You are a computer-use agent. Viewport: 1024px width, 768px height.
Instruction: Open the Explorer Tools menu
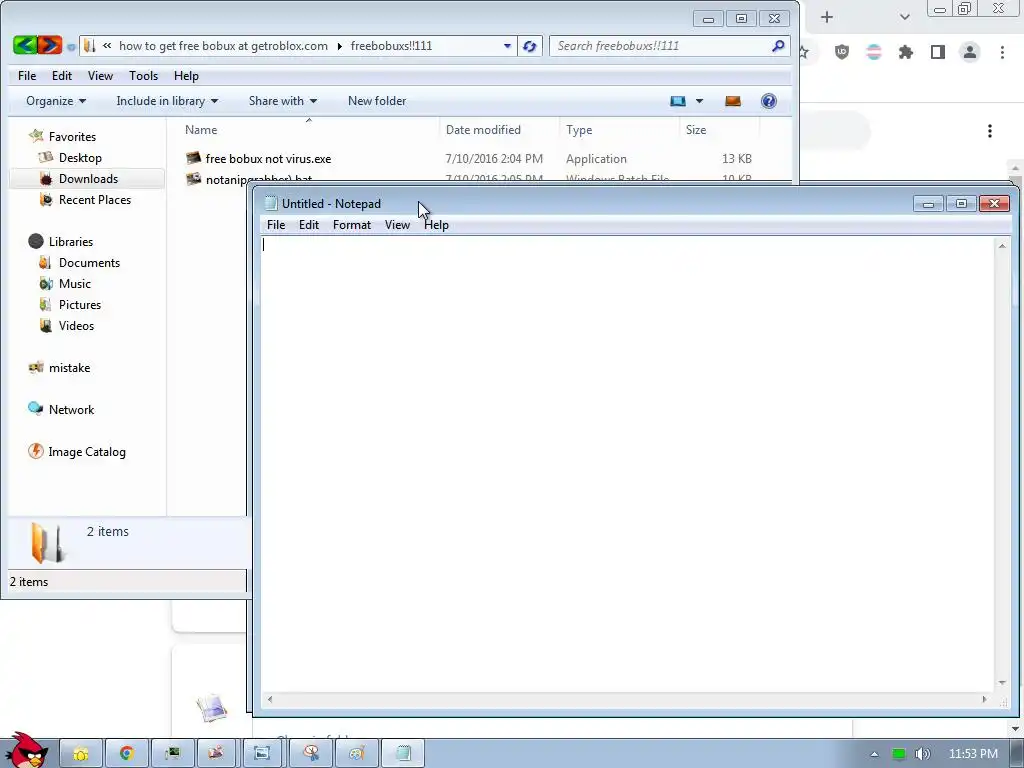144,76
